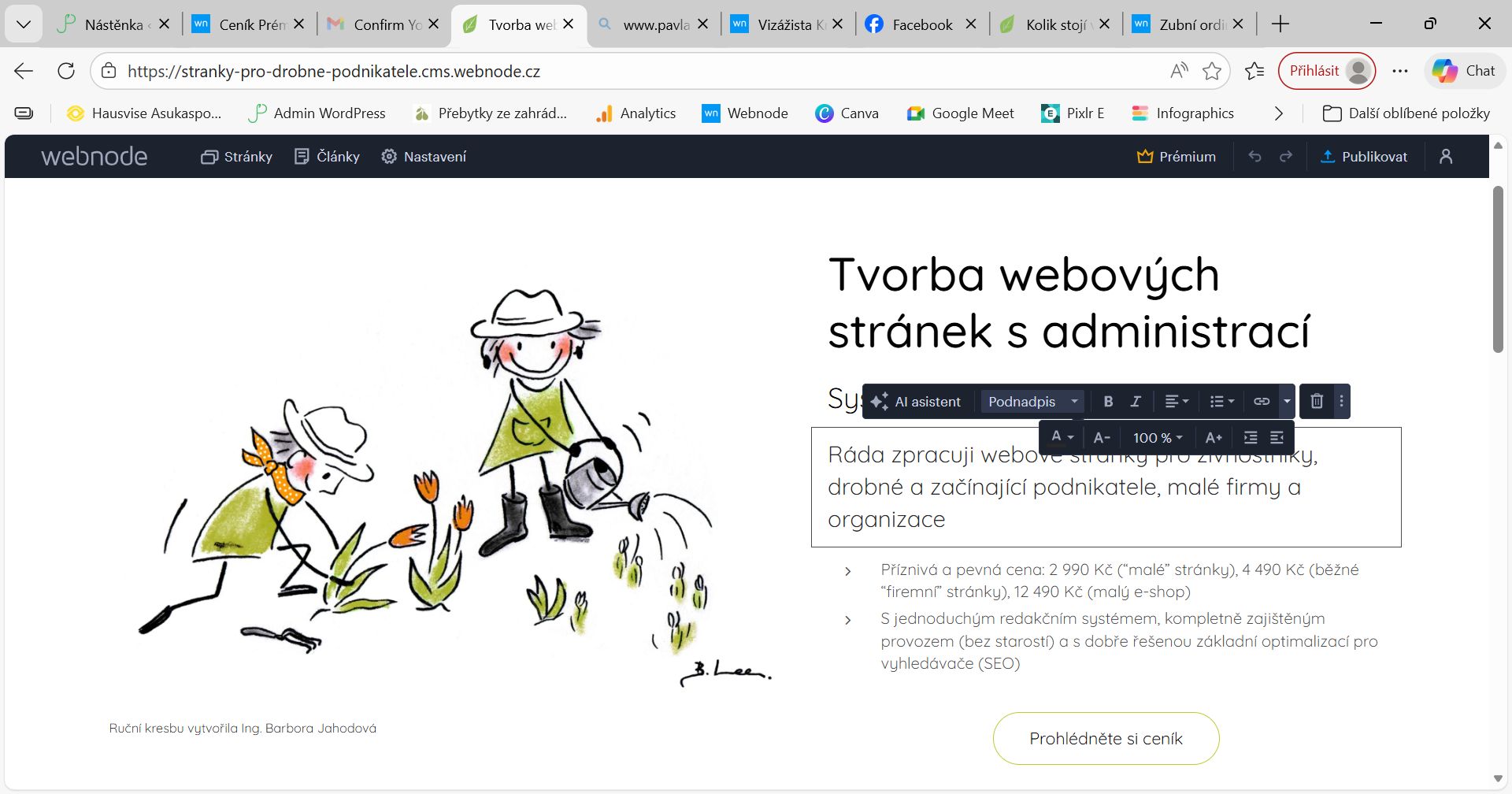
Task: Open the Podnadpis paragraph style dropdown
Action: coord(1032,401)
